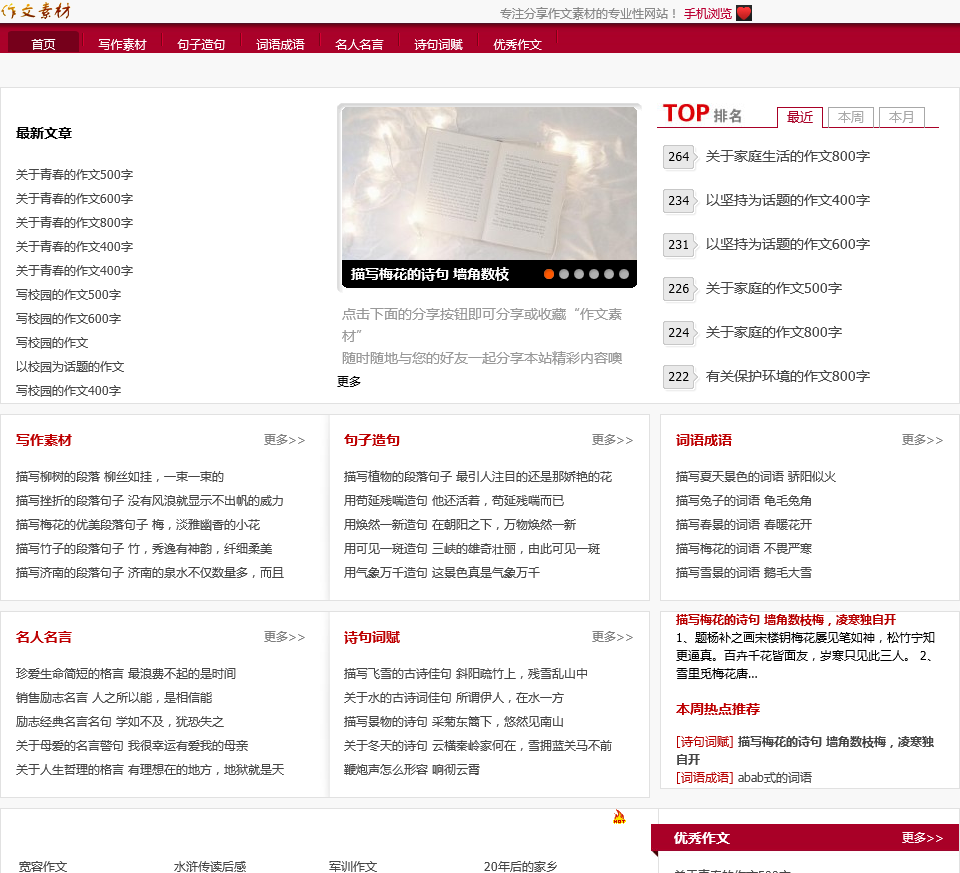Open the 名人名言 navigation item
Image resolution: width=960 pixels, height=873 pixels.
click(359, 44)
